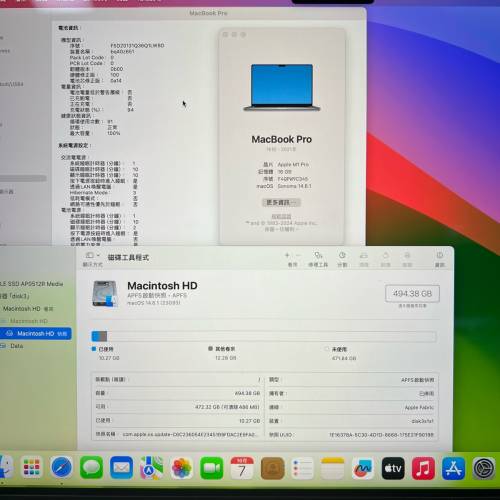The height and width of the screenshot is (500, 500).
Task: Click the blue Used legend square
Action: 94,349
